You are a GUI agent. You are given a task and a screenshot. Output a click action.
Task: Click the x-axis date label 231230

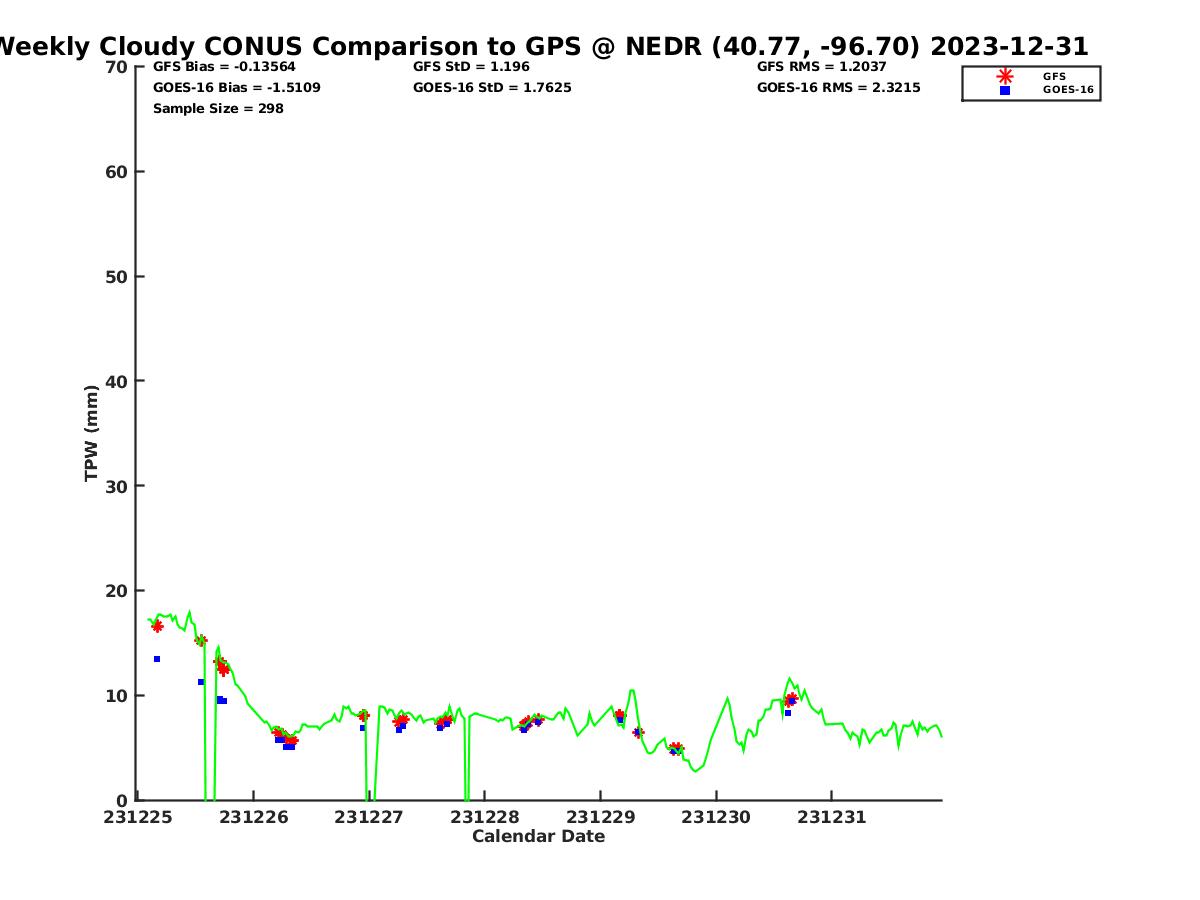[715, 817]
